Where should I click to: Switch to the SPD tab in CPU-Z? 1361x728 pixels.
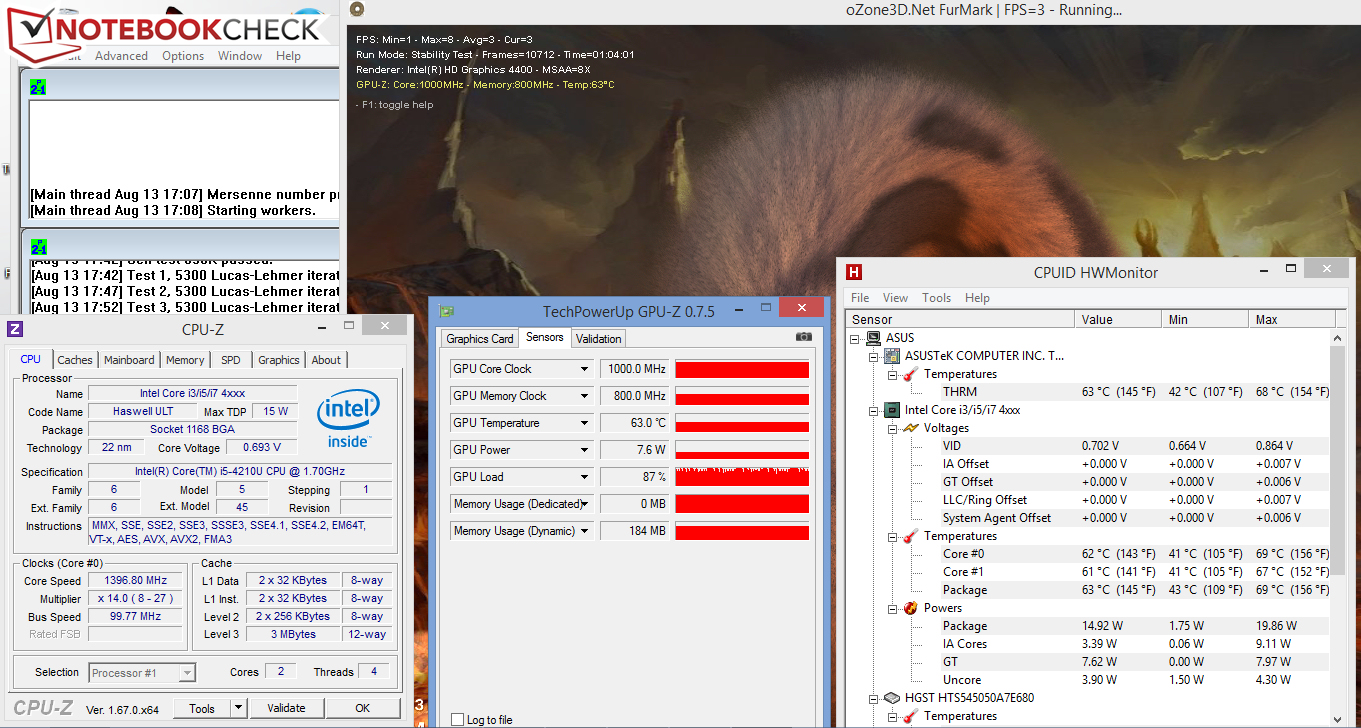(231, 360)
